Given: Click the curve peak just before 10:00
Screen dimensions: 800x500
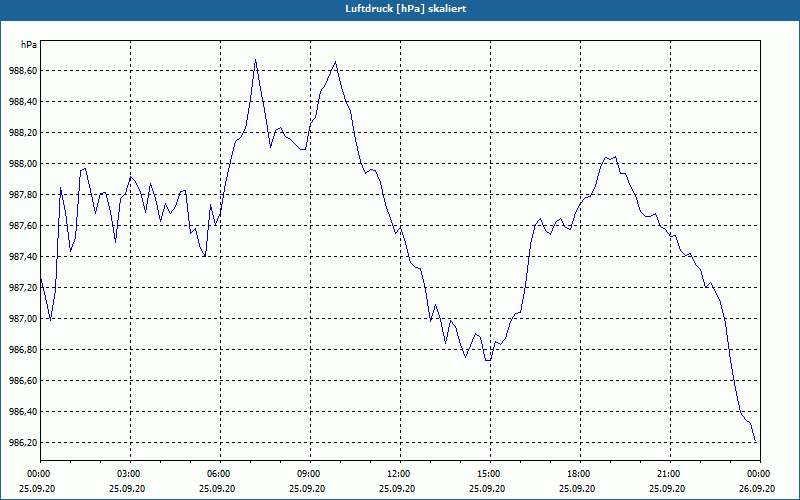Looking at the screenshot, I should point(335,62).
